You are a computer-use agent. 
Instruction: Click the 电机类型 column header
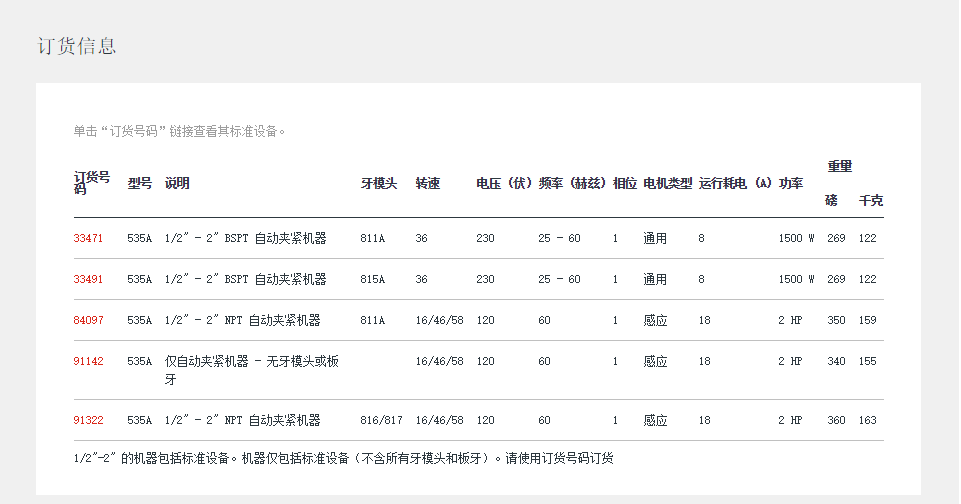click(x=667, y=184)
